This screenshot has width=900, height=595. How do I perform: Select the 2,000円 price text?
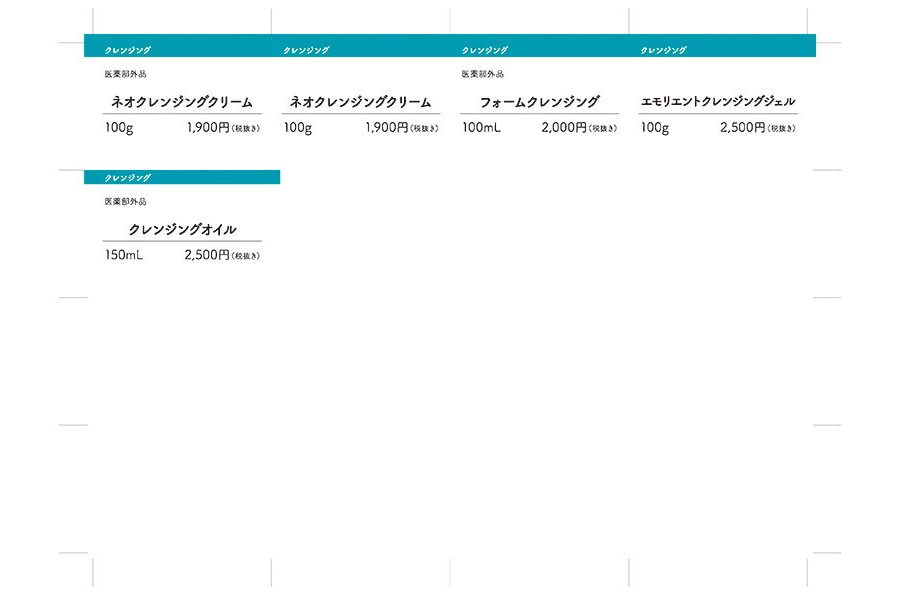[x=564, y=128]
